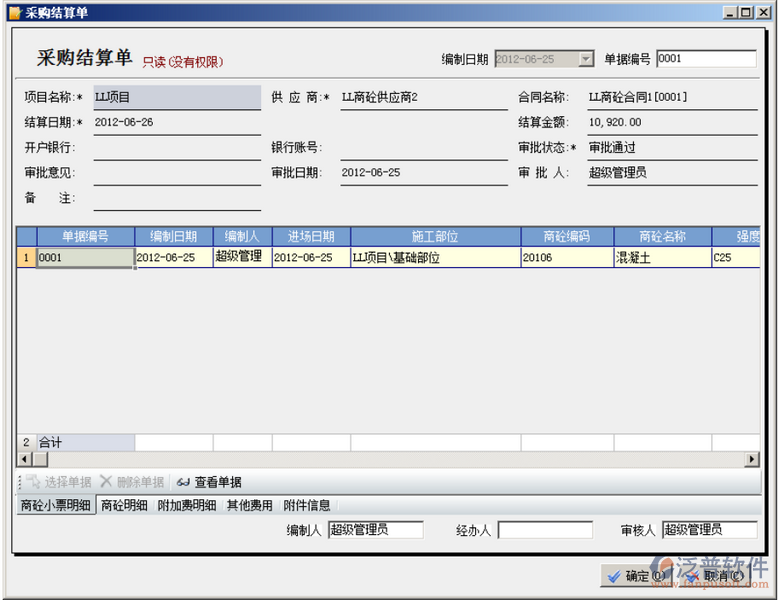
Task: Click the empty 经办人 input field
Action: (x=545, y=530)
